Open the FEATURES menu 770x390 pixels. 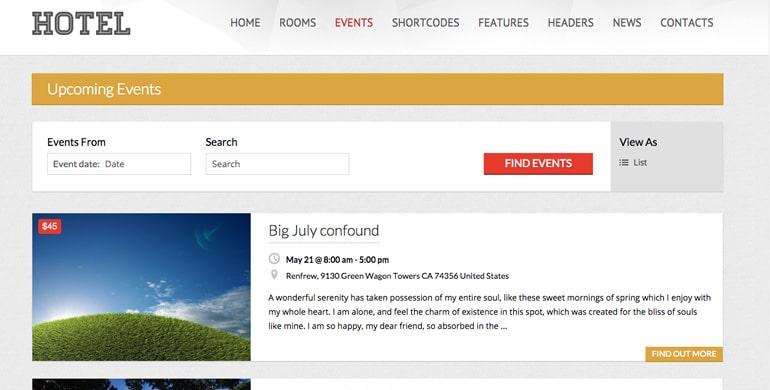point(503,23)
